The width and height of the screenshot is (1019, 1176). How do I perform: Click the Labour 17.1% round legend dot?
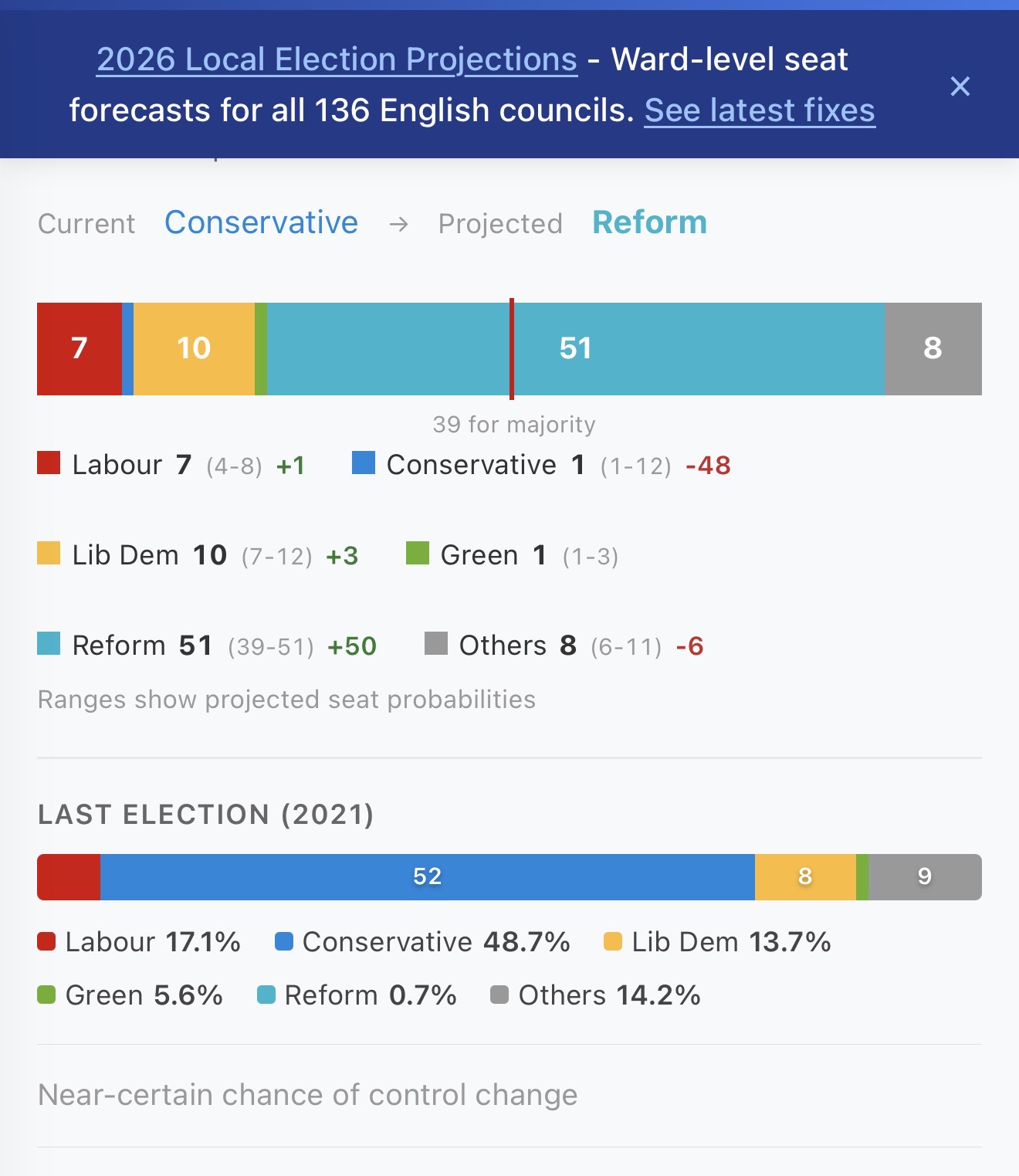click(46, 941)
